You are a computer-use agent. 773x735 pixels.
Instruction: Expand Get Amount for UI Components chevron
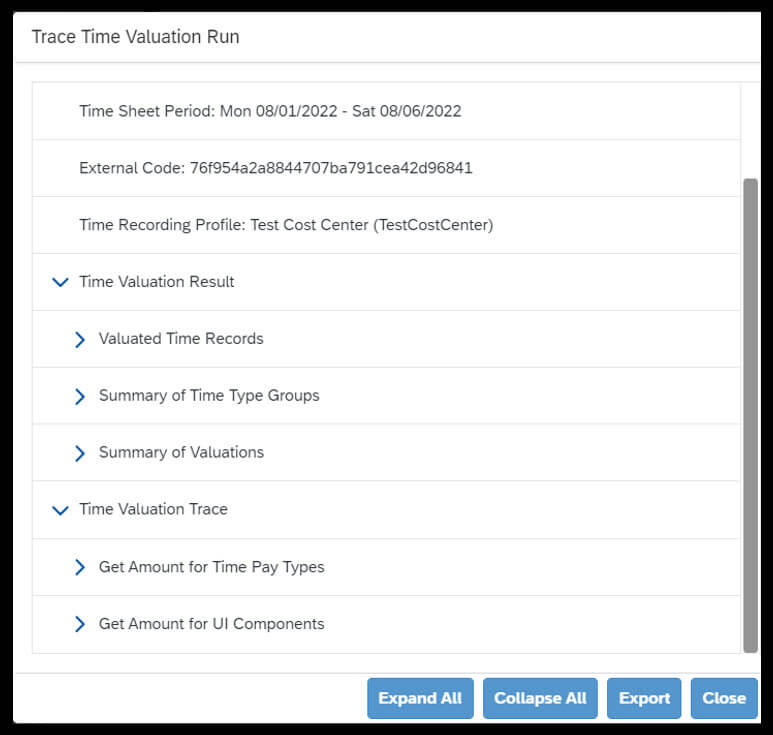tap(80, 625)
